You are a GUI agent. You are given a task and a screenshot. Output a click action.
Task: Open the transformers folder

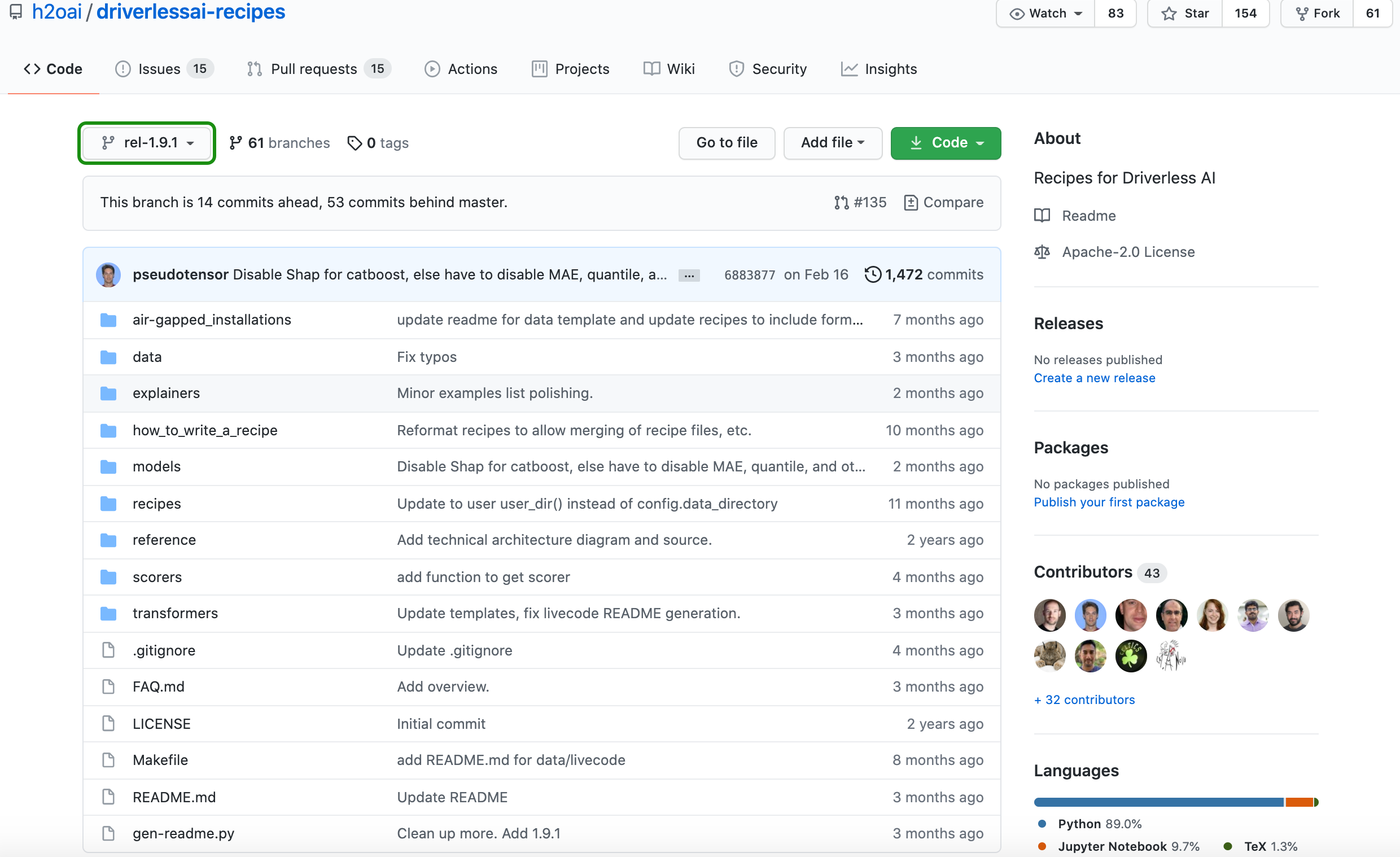175,613
